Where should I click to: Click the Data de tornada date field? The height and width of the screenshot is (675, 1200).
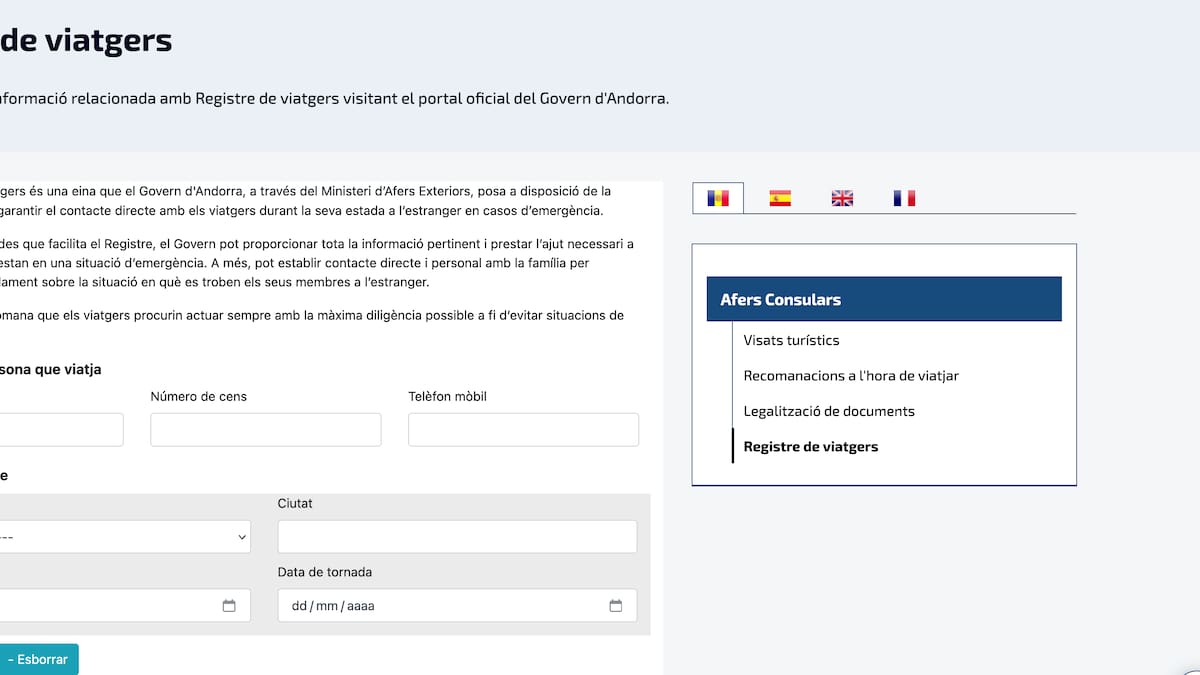click(x=440, y=606)
